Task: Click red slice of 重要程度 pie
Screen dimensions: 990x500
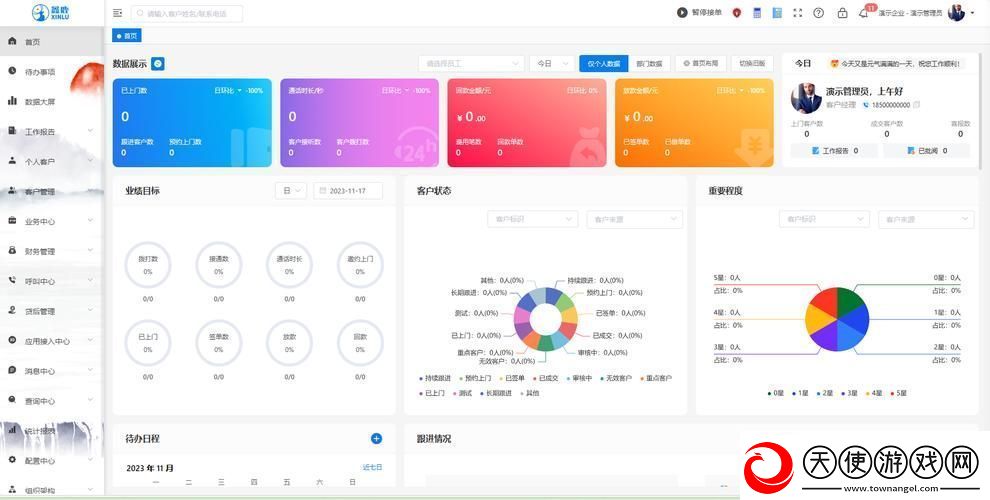Action: pyautogui.click(x=823, y=301)
